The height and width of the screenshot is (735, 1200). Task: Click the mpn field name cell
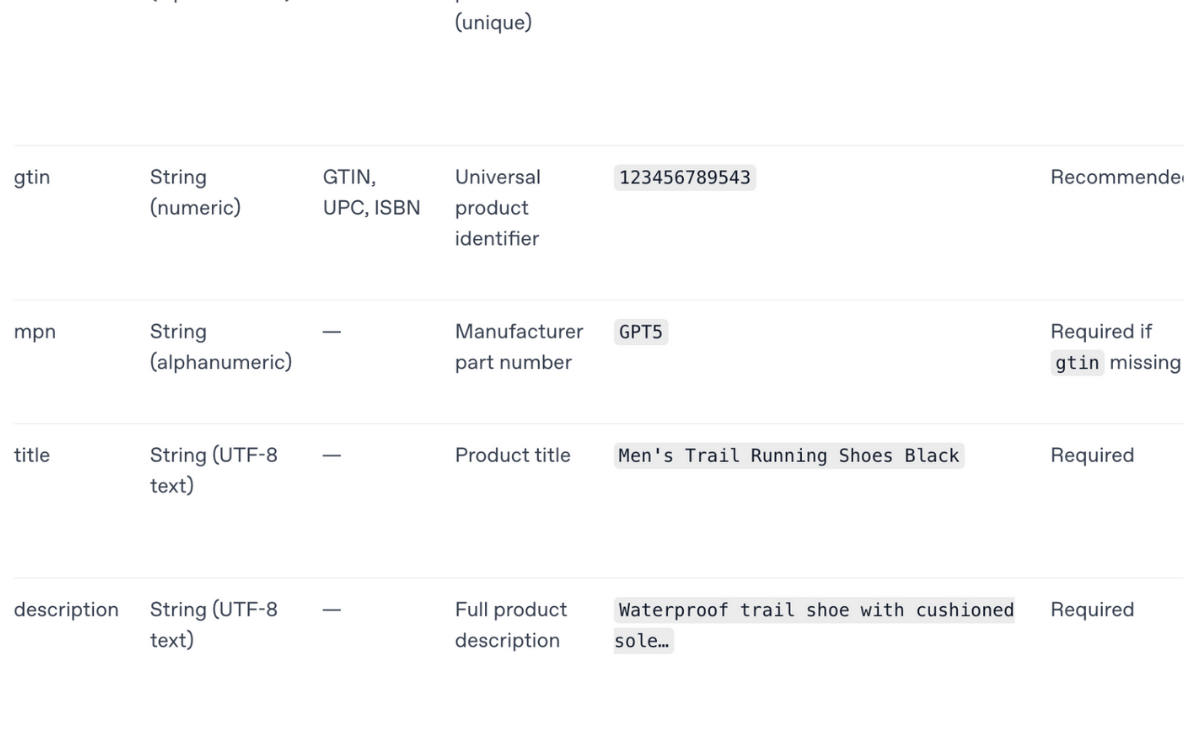[35, 332]
